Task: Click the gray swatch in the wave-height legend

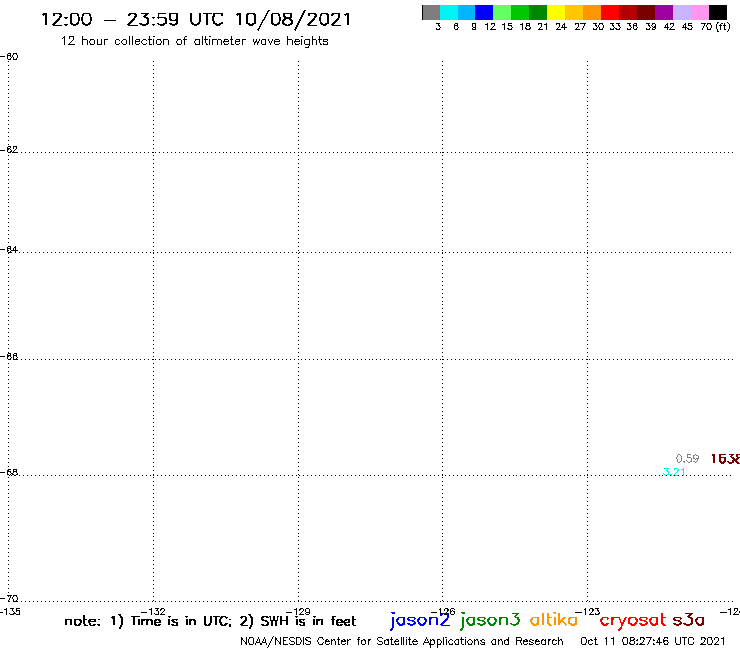Action: tap(431, 12)
